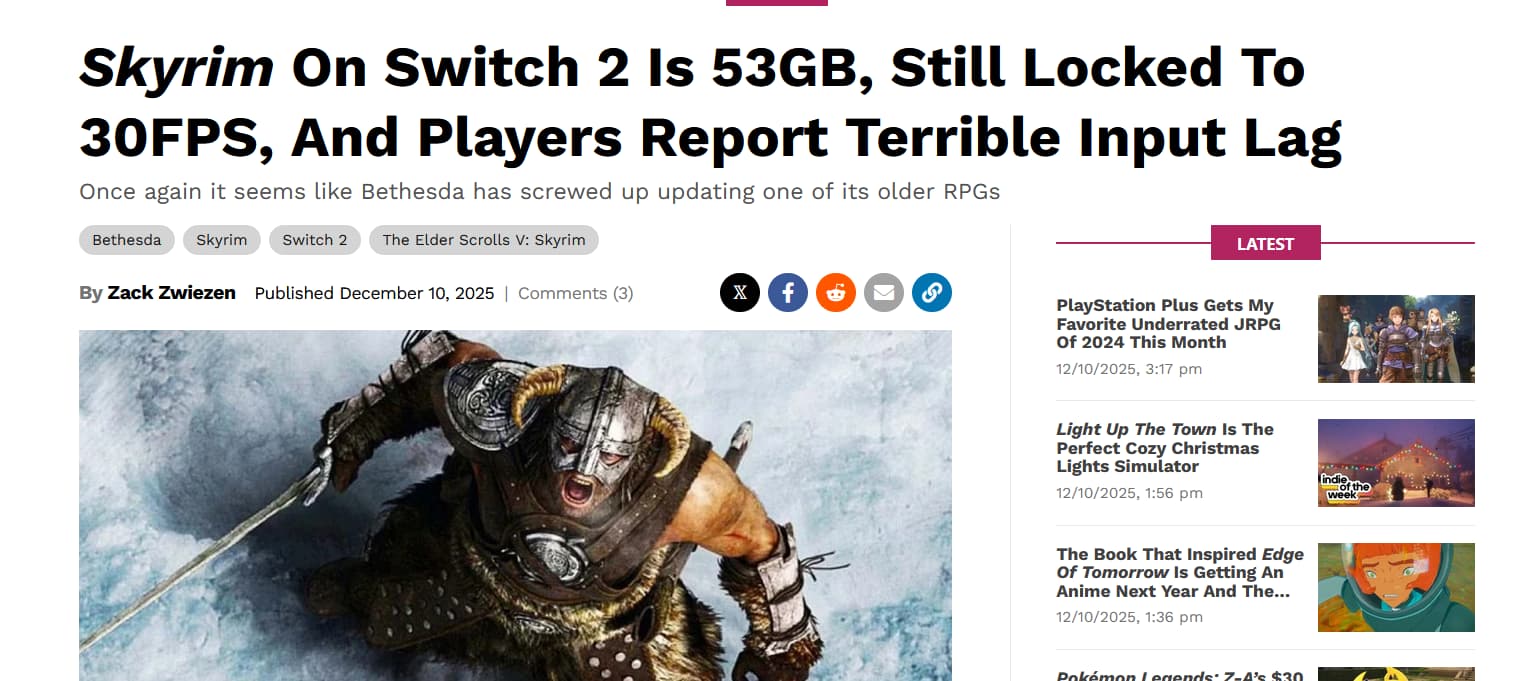The image size is (1536, 681).
Task: Jump to Comments (3)
Action: [576, 293]
